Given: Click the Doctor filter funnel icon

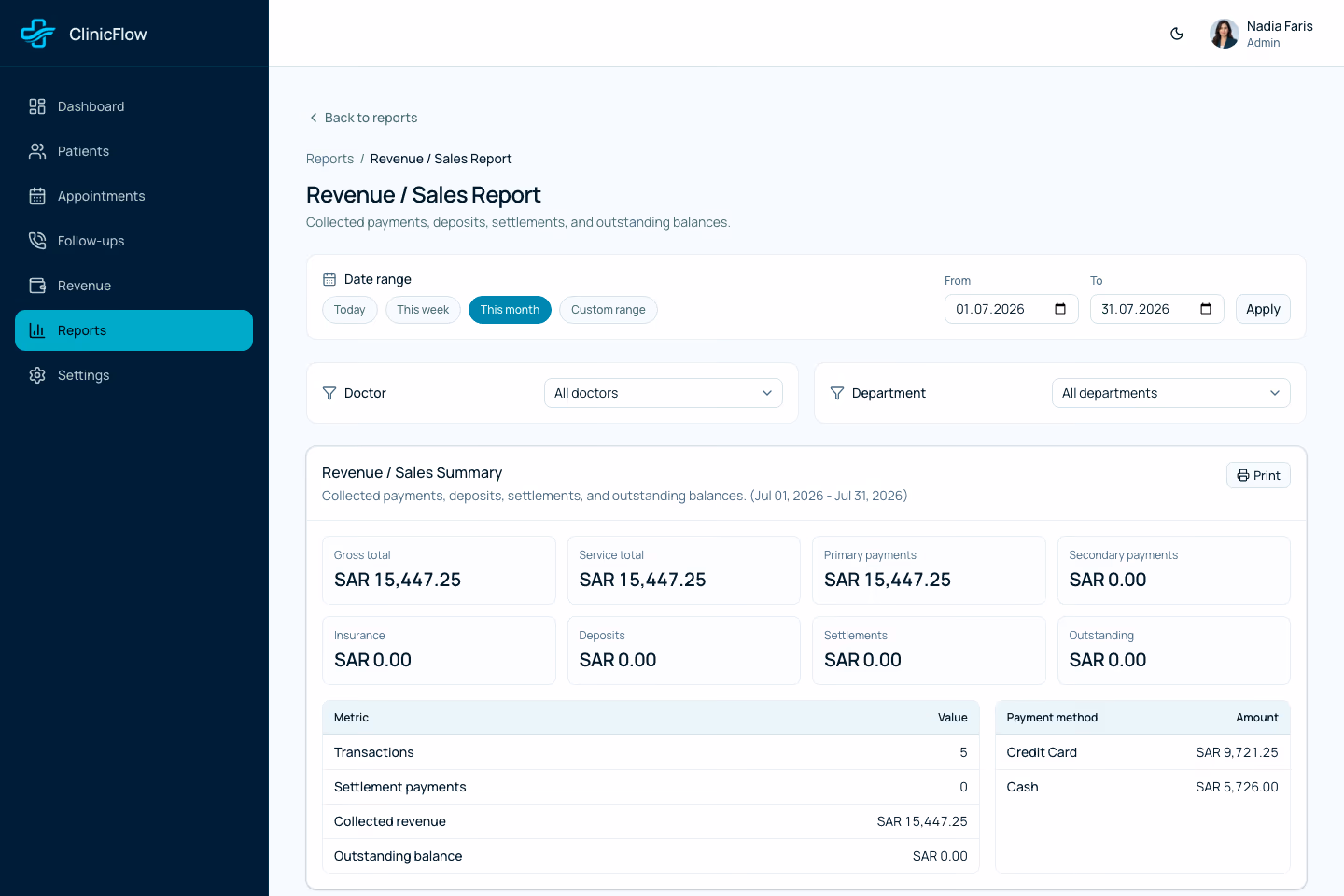Looking at the screenshot, I should pyautogui.click(x=329, y=393).
